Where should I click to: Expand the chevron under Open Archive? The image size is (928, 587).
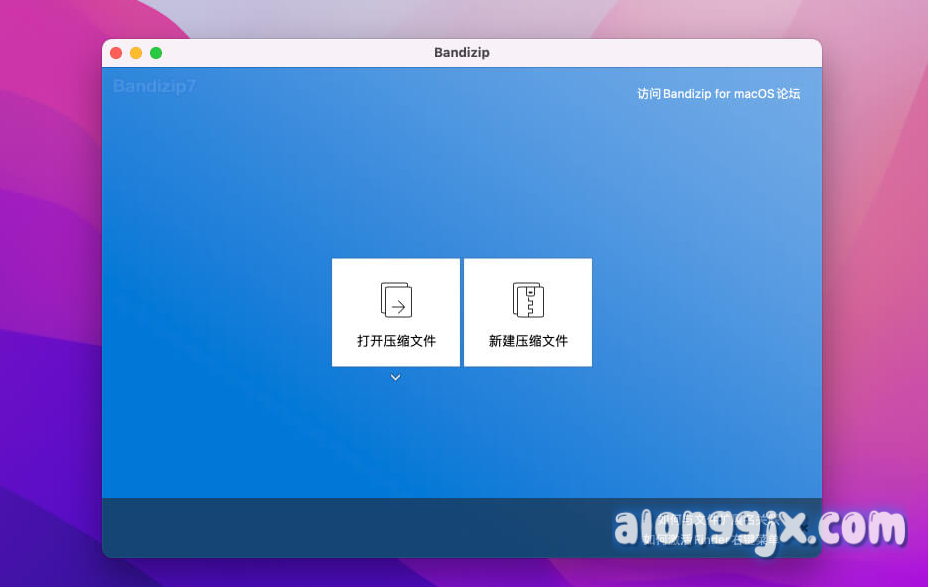tap(396, 378)
